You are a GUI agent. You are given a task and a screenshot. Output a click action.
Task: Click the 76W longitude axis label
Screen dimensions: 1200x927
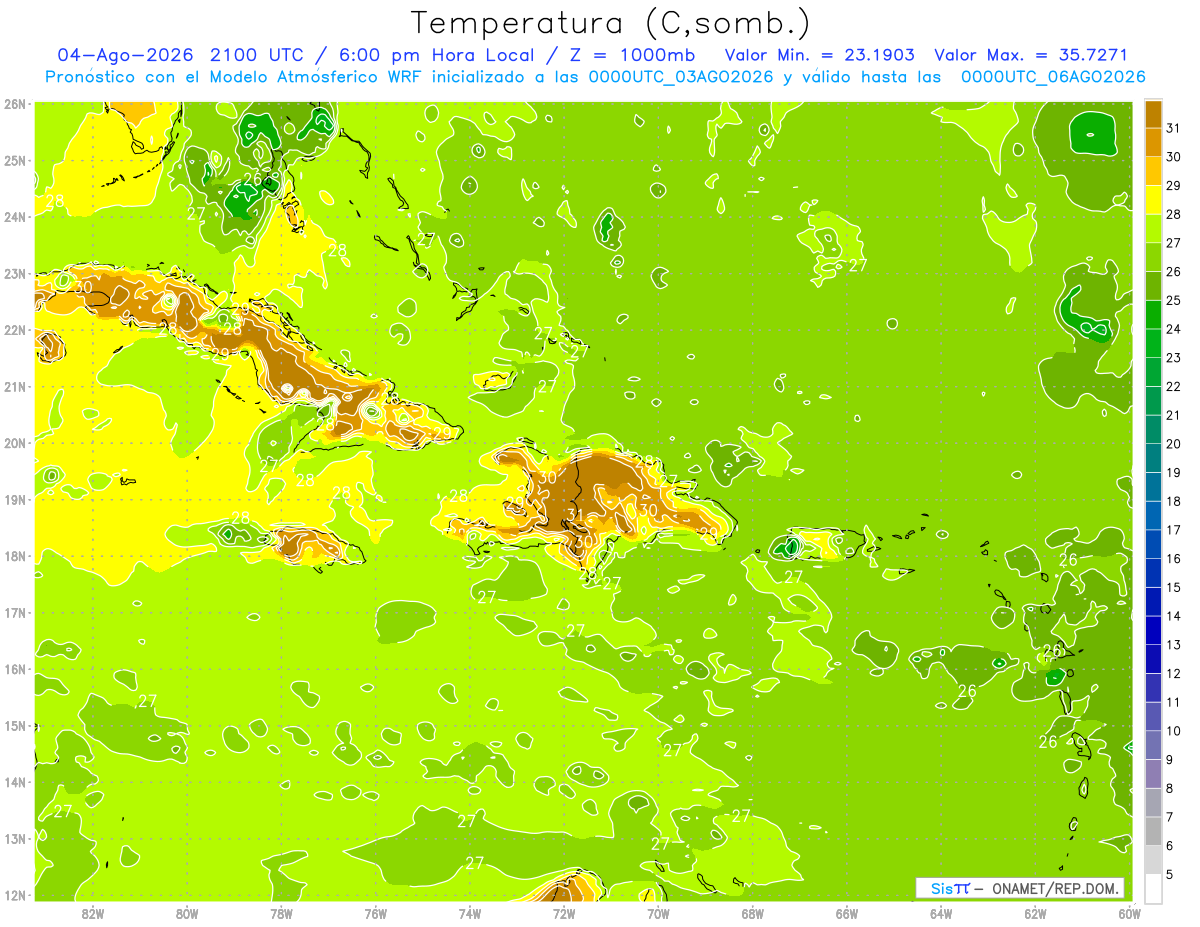(x=375, y=913)
